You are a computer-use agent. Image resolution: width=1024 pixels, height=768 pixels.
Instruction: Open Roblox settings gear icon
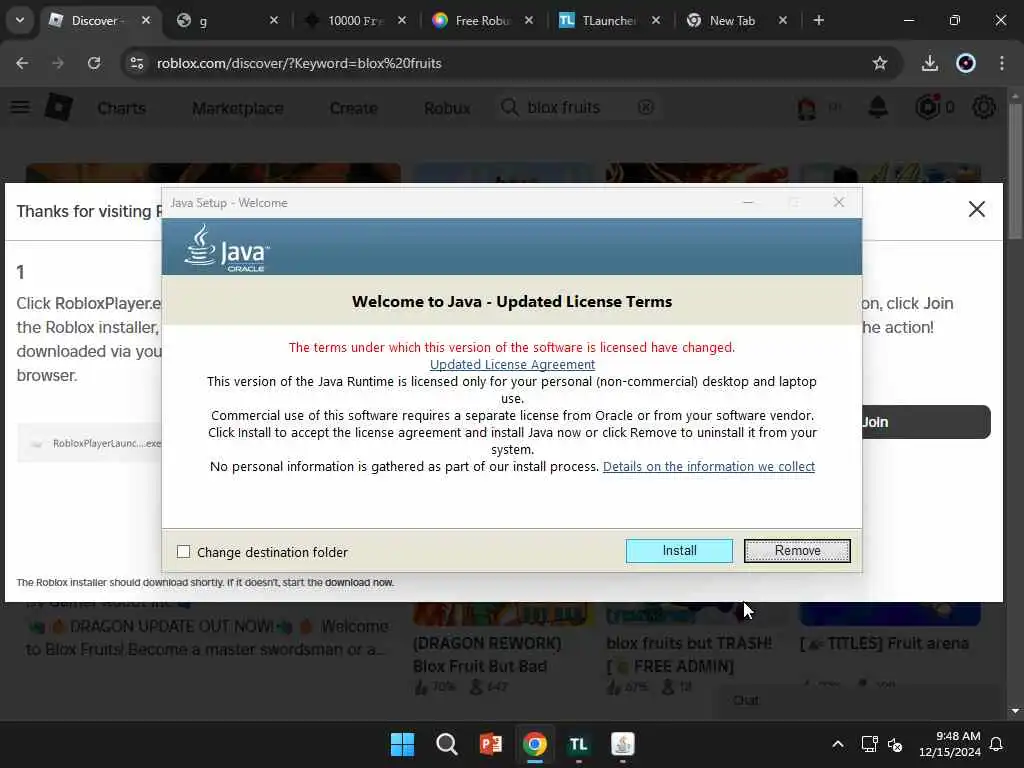tap(984, 107)
